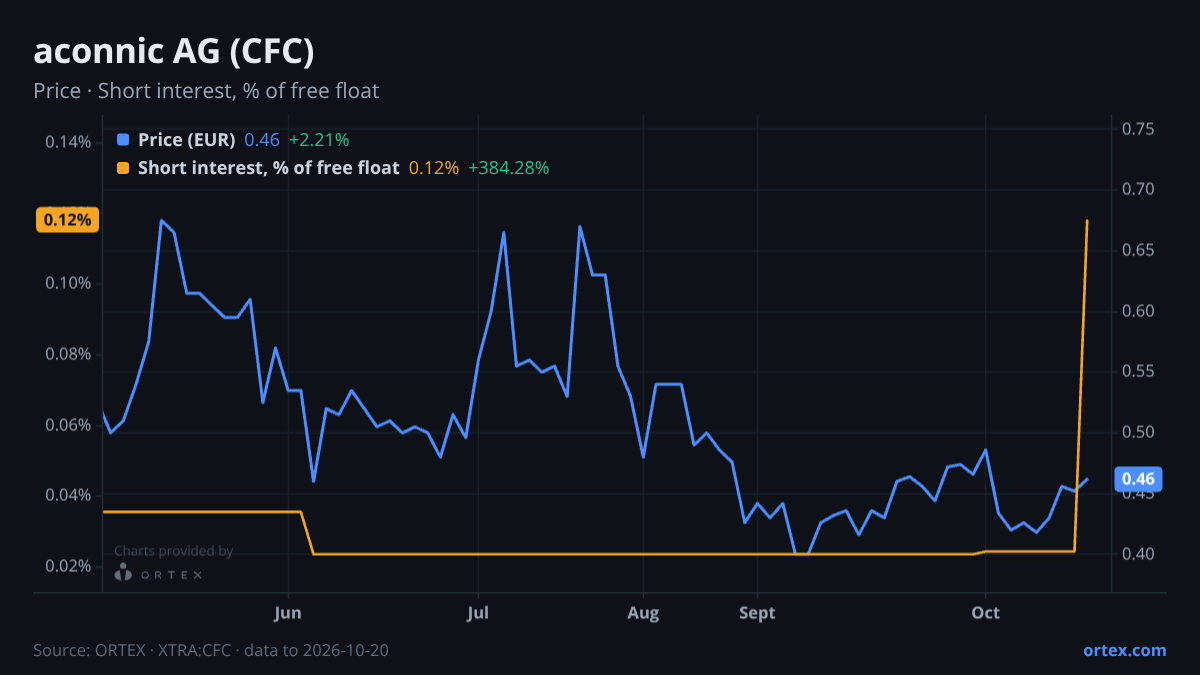Click the 0.55 right axis label
Screen dimensions: 1200x675
(x=1138, y=372)
